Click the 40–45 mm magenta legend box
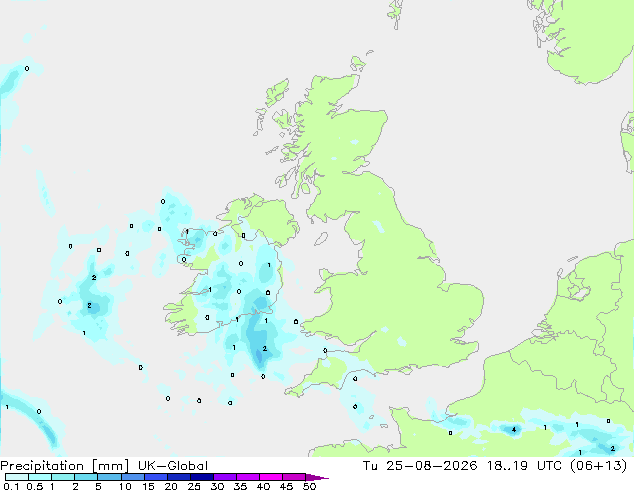The image size is (634, 490). pos(271,477)
